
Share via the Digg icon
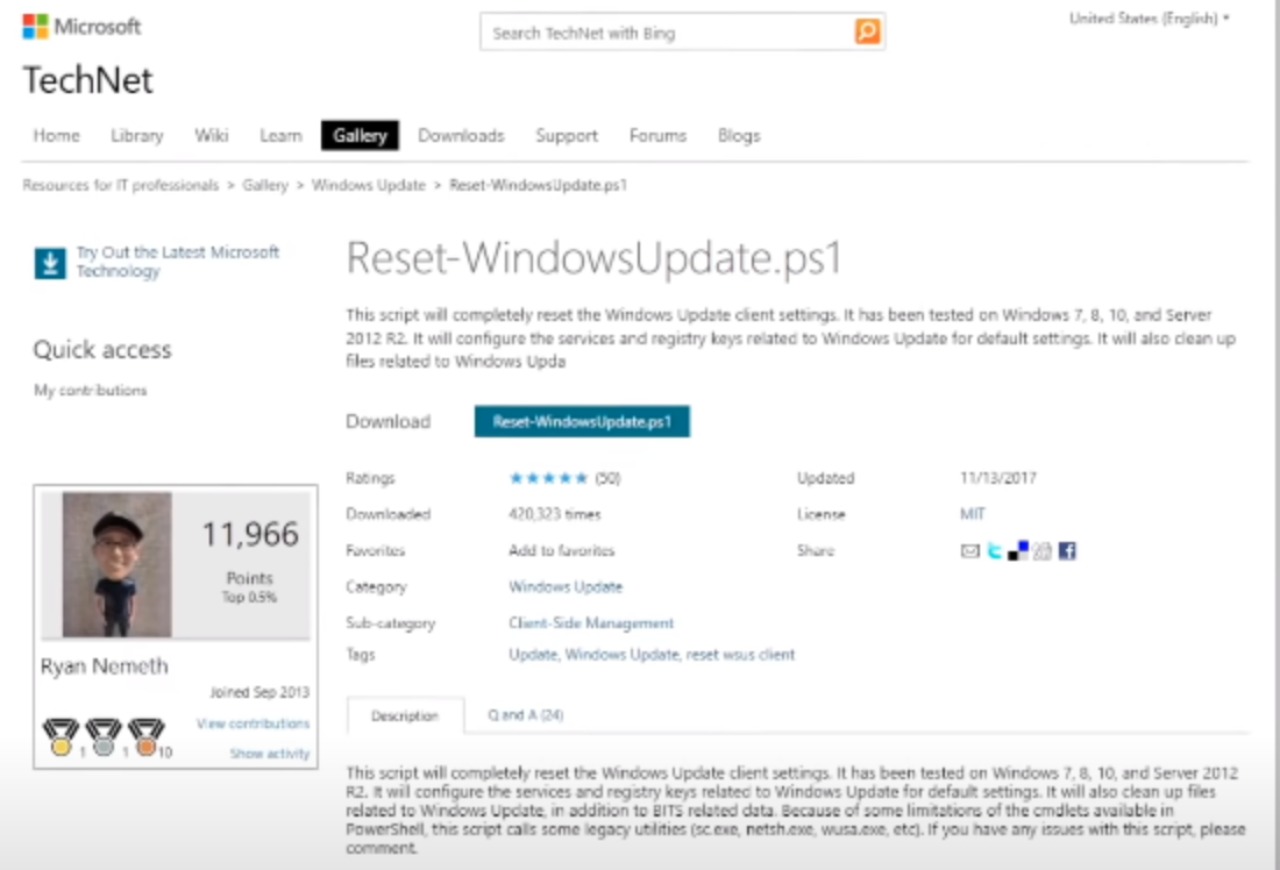(x=1043, y=551)
